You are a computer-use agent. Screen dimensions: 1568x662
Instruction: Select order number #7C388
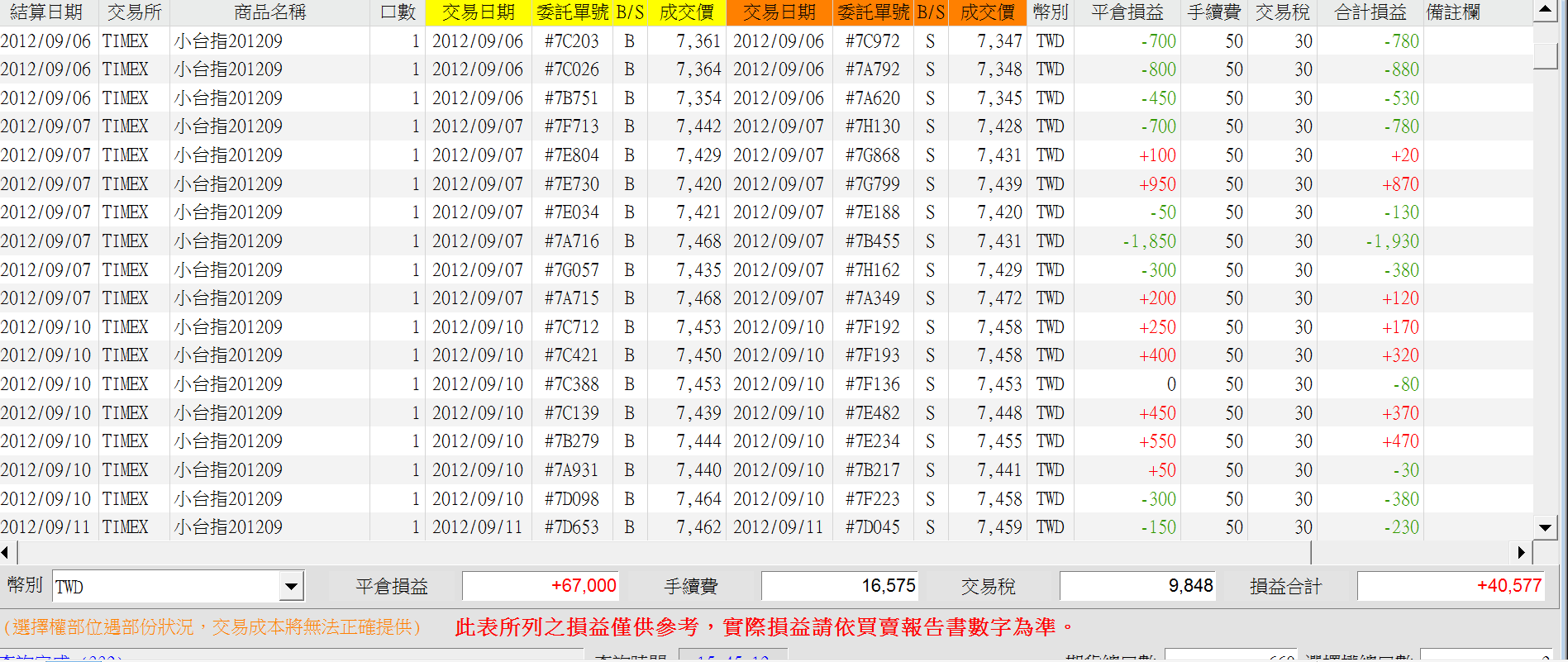point(571,384)
